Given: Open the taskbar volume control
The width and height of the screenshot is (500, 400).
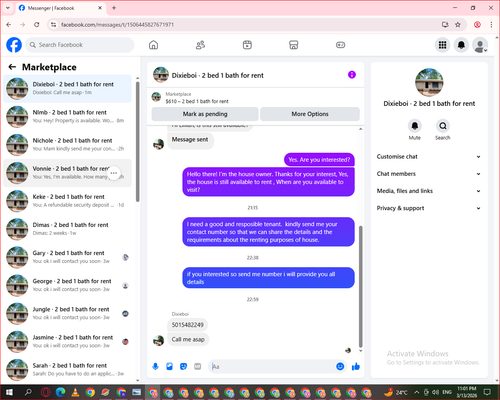Looking at the screenshot, I should (435, 392).
